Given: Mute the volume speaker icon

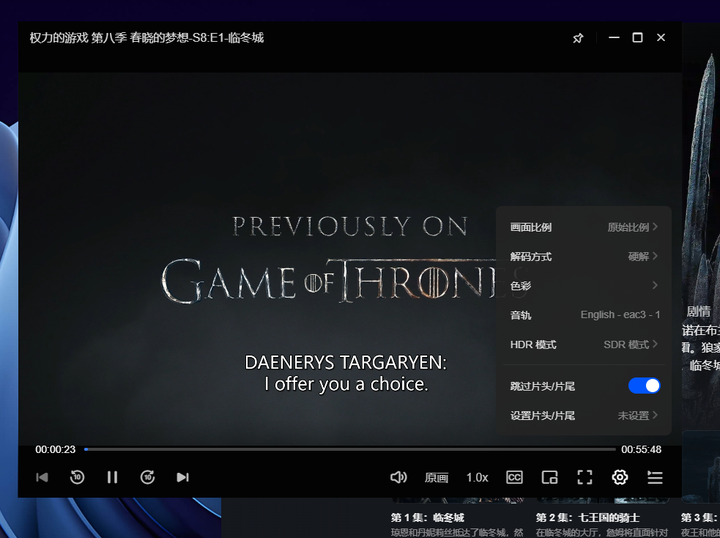Looking at the screenshot, I should [398, 478].
